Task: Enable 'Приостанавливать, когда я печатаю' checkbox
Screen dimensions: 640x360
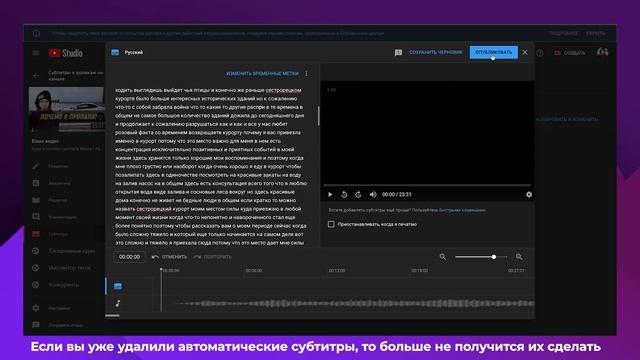Action: (331, 224)
